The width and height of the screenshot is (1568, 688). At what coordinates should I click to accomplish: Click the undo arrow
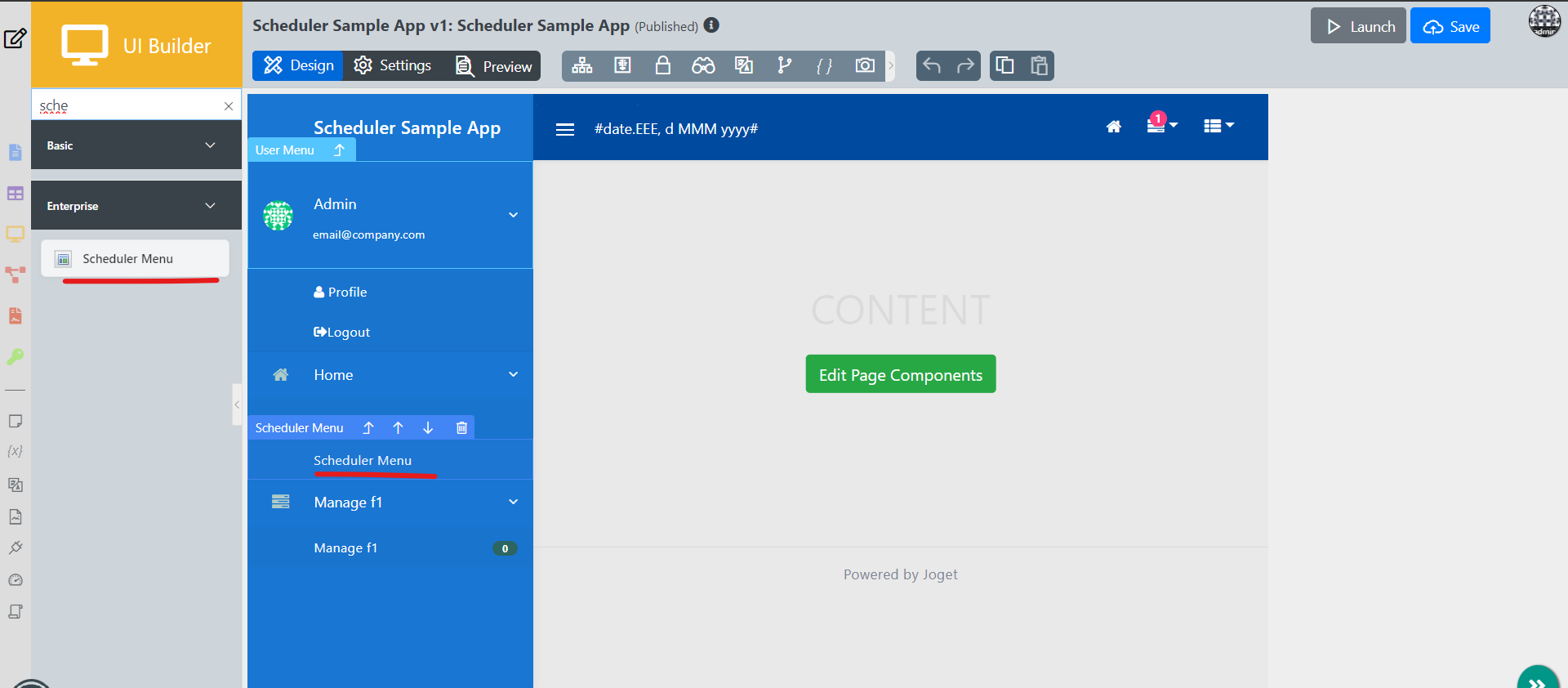point(932,65)
